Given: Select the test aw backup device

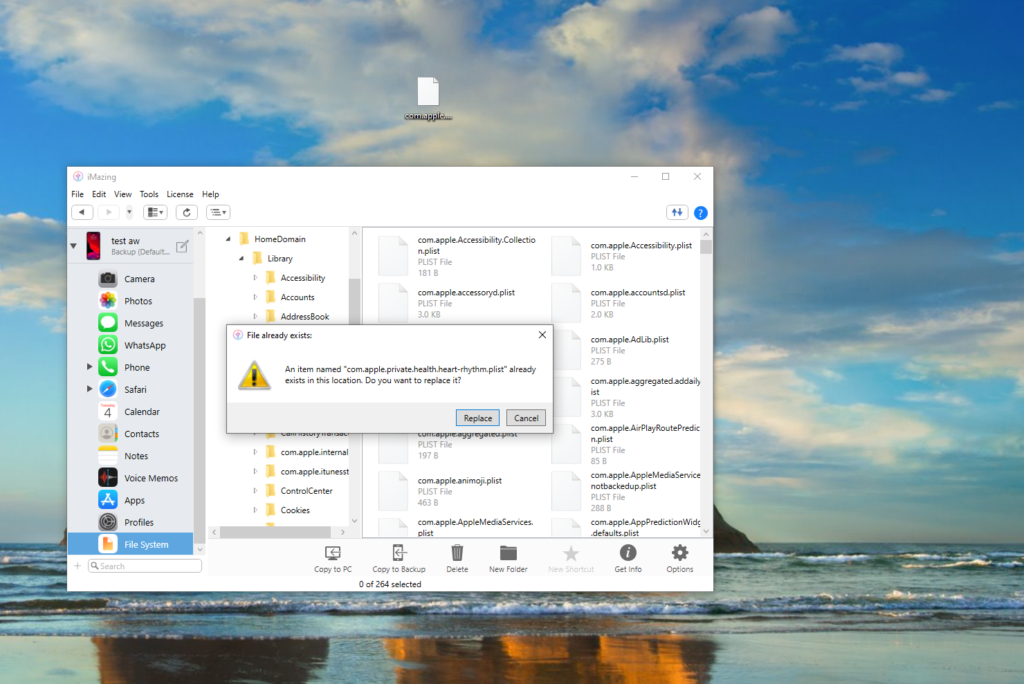Looking at the screenshot, I should [x=131, y=246].
